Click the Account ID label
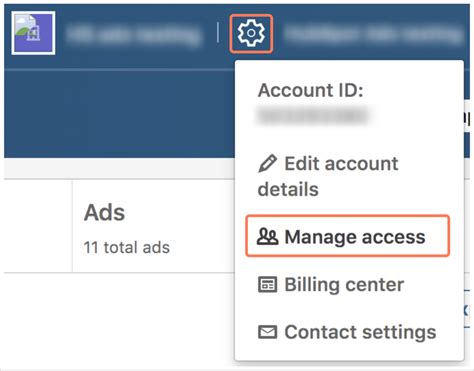The height and width of the screenshot is (371, 474). [x=310, y=90]
